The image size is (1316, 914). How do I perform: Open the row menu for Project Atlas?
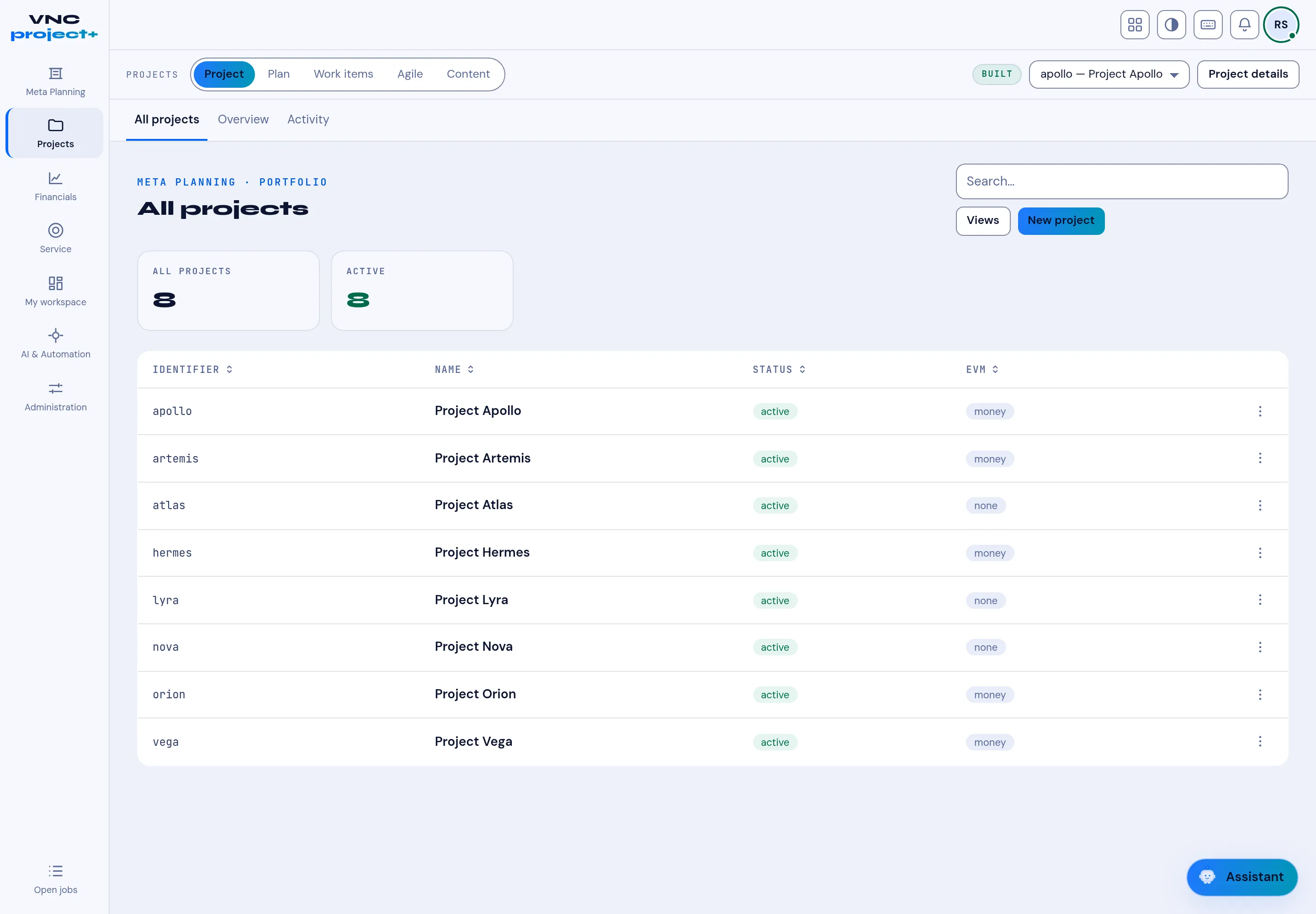[x=1260, y=505]
